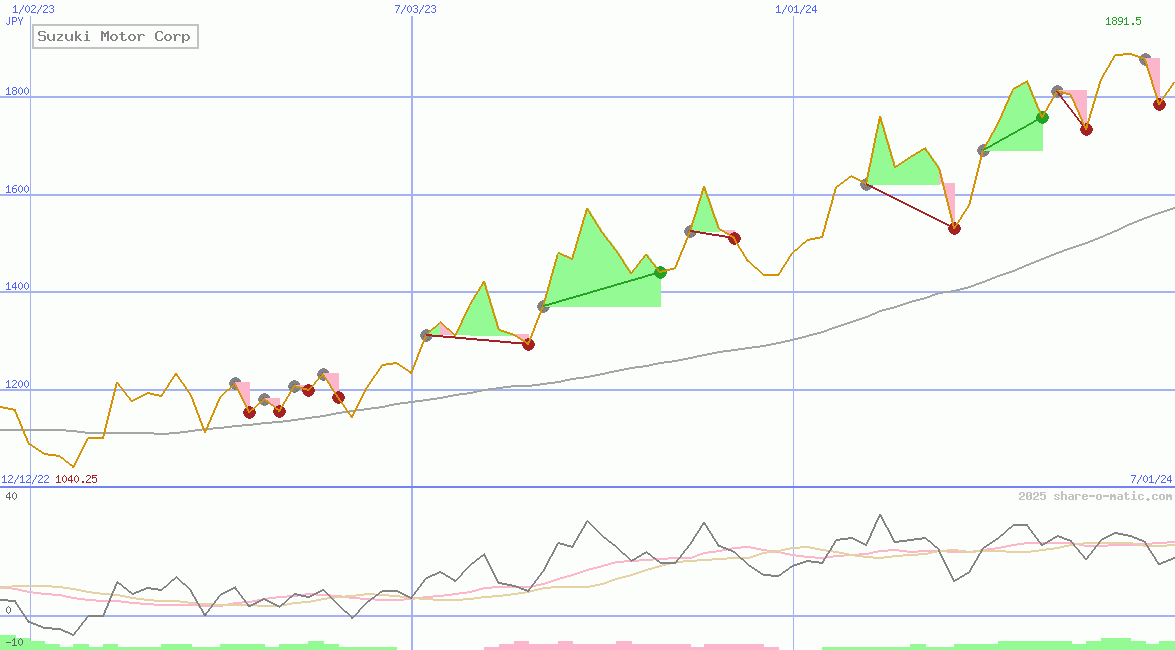Click the 12/12/22 start date label

tap(25, 480)
